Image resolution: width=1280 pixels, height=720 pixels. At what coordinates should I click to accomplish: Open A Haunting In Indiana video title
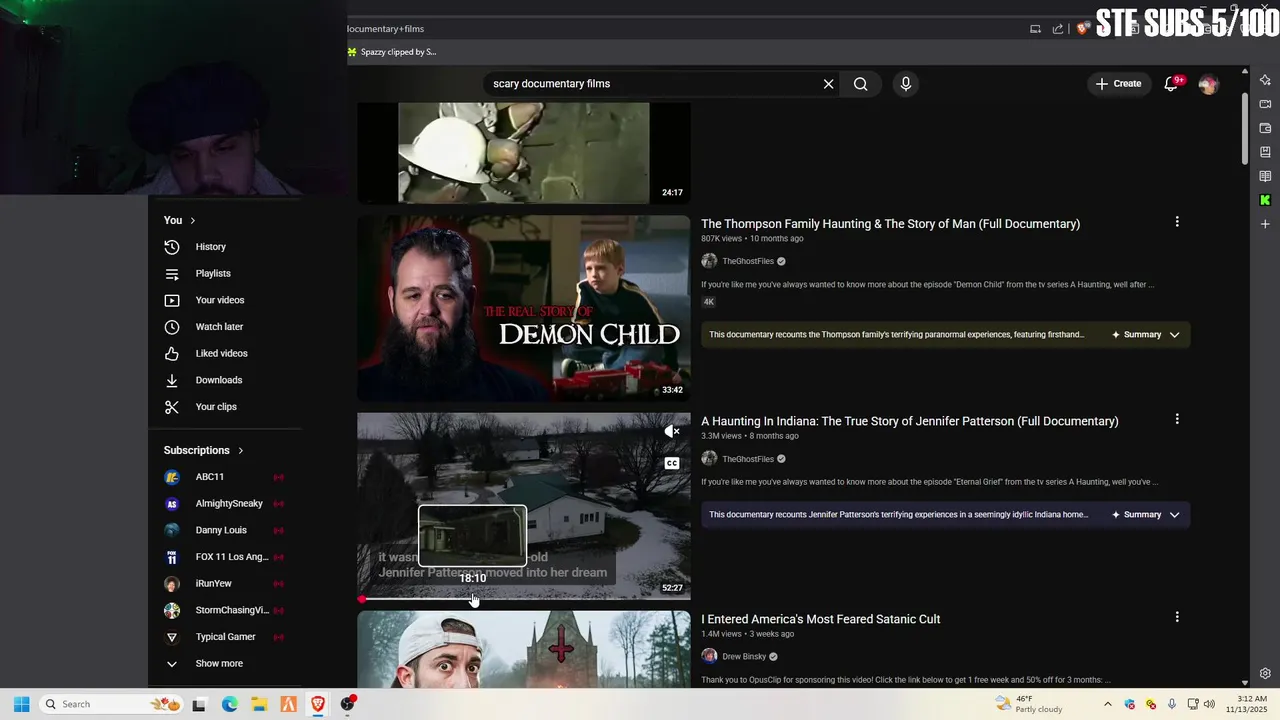click(x=909, y=421)
